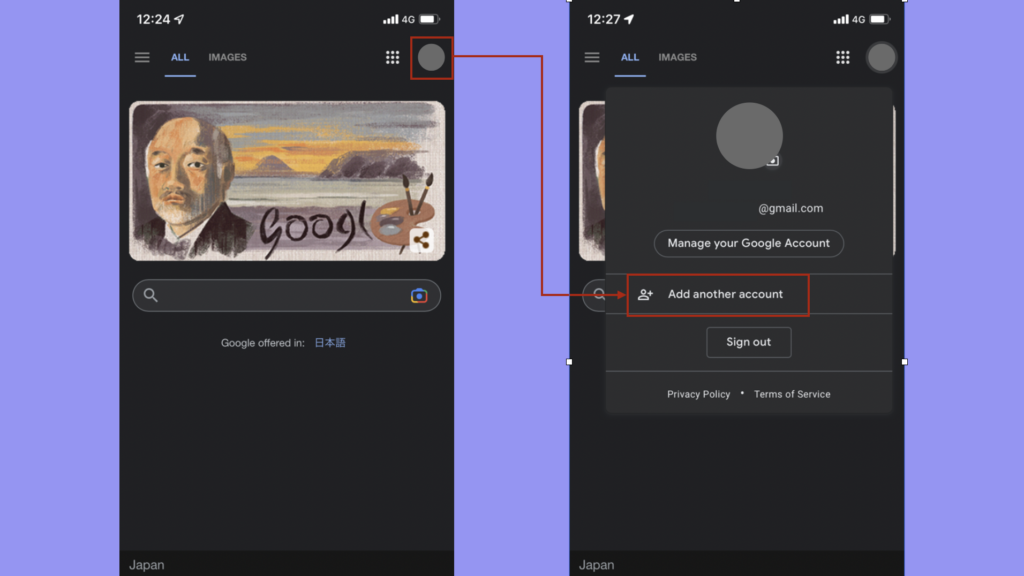Change profile photo via camera badge
Viewport: 1024px width, 576px height.
click(773, 161)
